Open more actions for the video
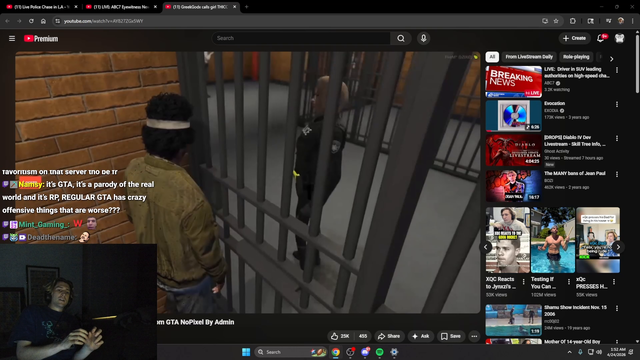This screenshot has width=640, height=360. (x=474, y=336)
